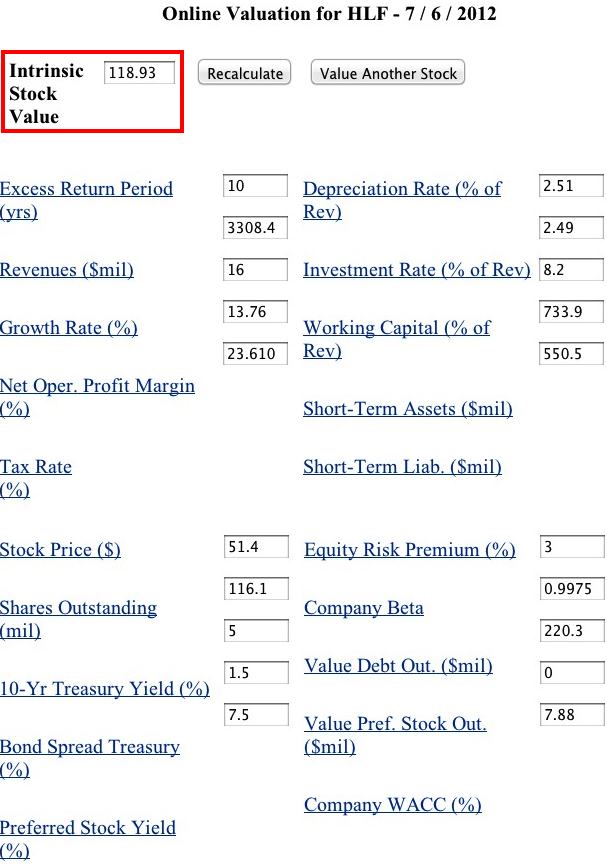This screenshot has height=864, width=607.
Task: Open the 10-Yr Treasury Yield link
Action: pos(105,689)
